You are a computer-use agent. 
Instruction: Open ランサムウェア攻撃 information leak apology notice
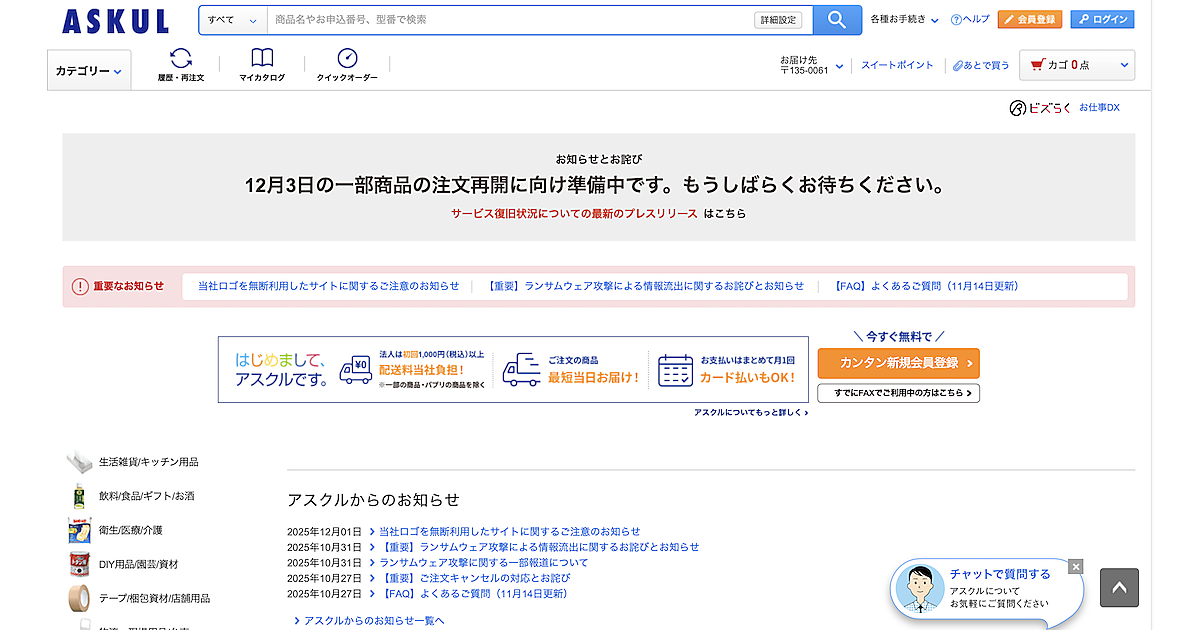644,286
